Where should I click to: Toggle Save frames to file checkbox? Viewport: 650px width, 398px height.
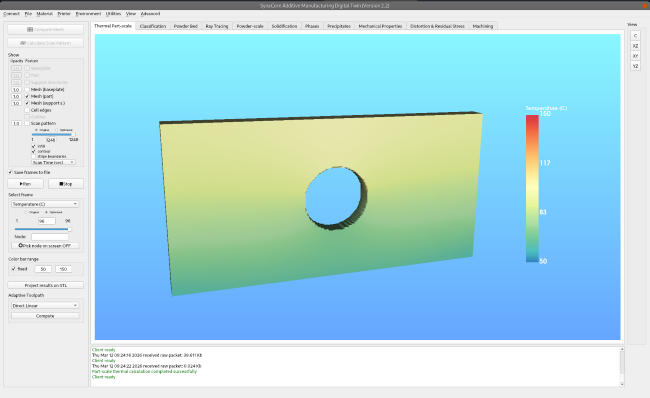10,172
